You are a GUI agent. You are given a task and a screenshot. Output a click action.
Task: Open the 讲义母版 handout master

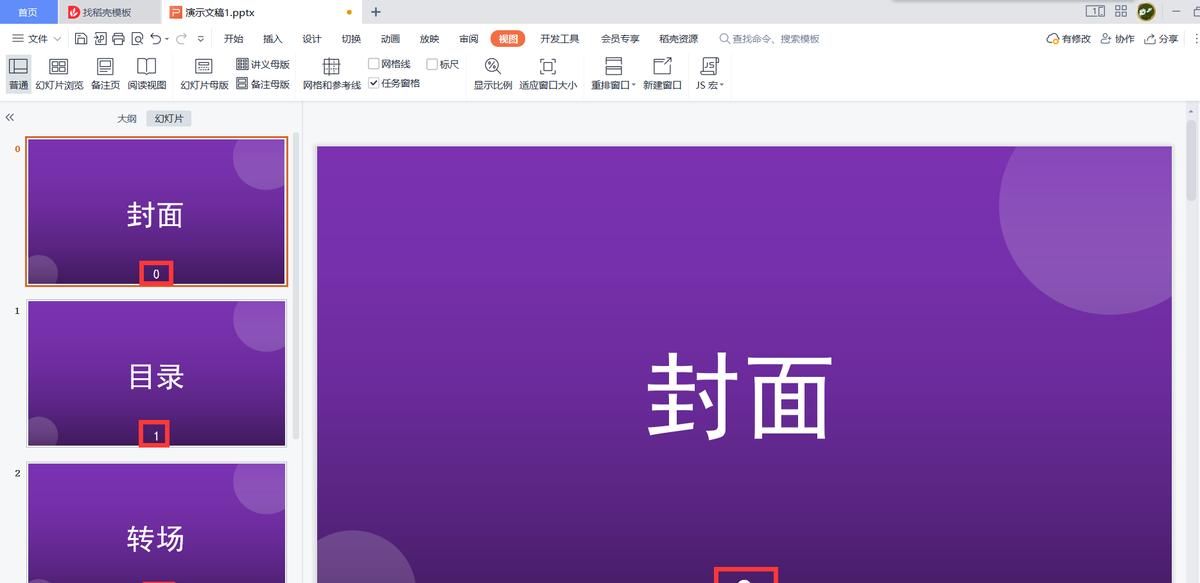tap(264, 63)
